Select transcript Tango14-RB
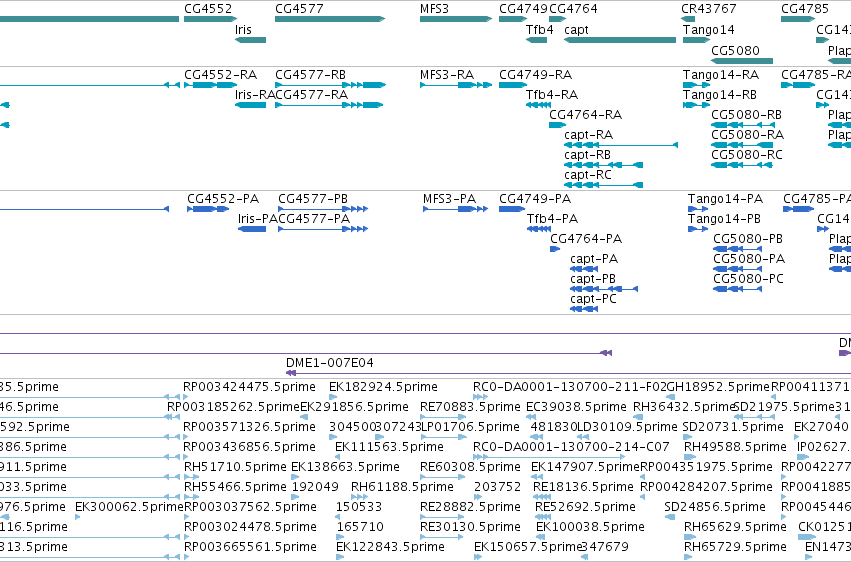 click(696, 105)
